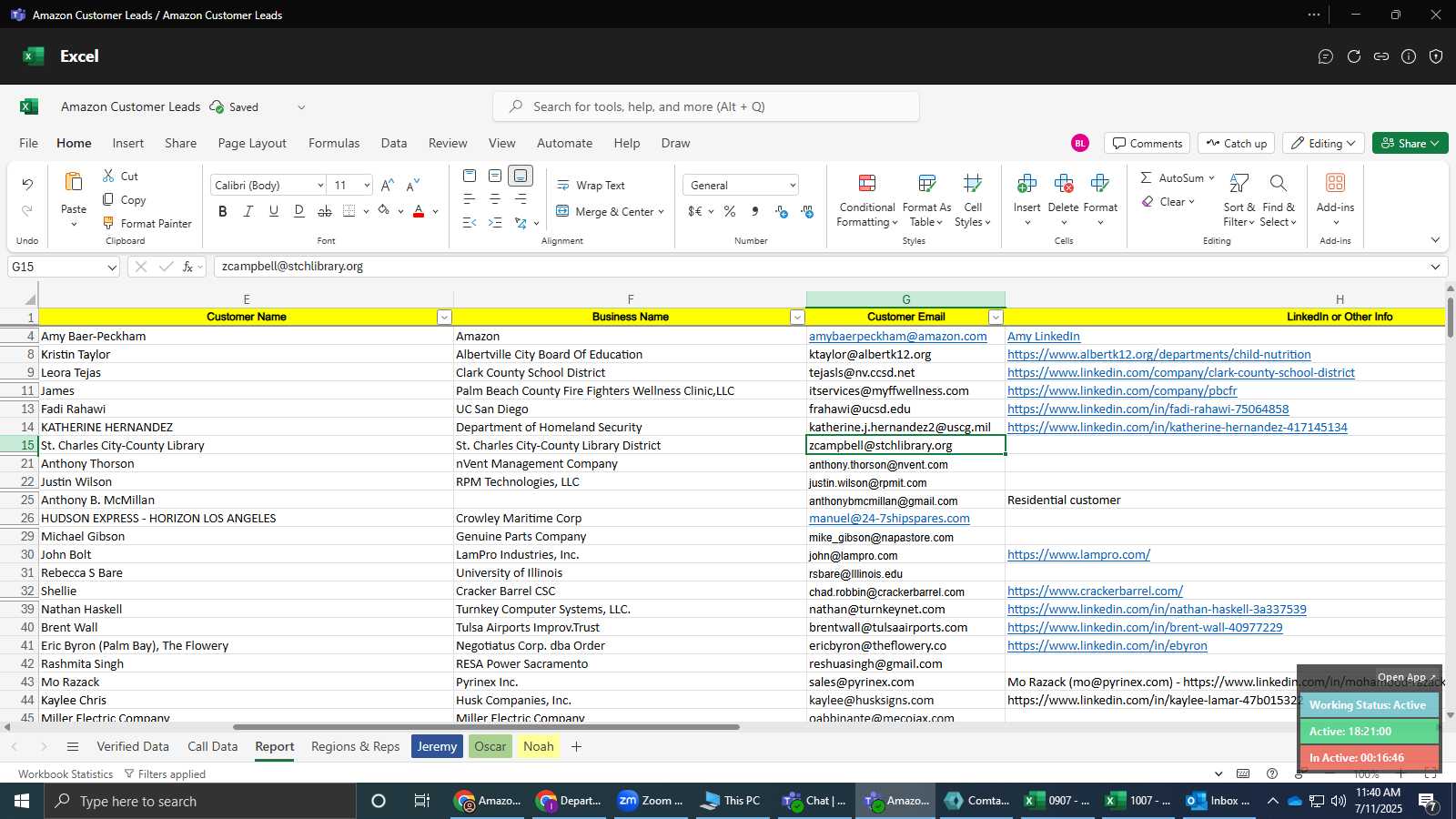Switch to Jeremy sheet tab
Viewport: 1456px width, 819px height.
coord(437,746)
